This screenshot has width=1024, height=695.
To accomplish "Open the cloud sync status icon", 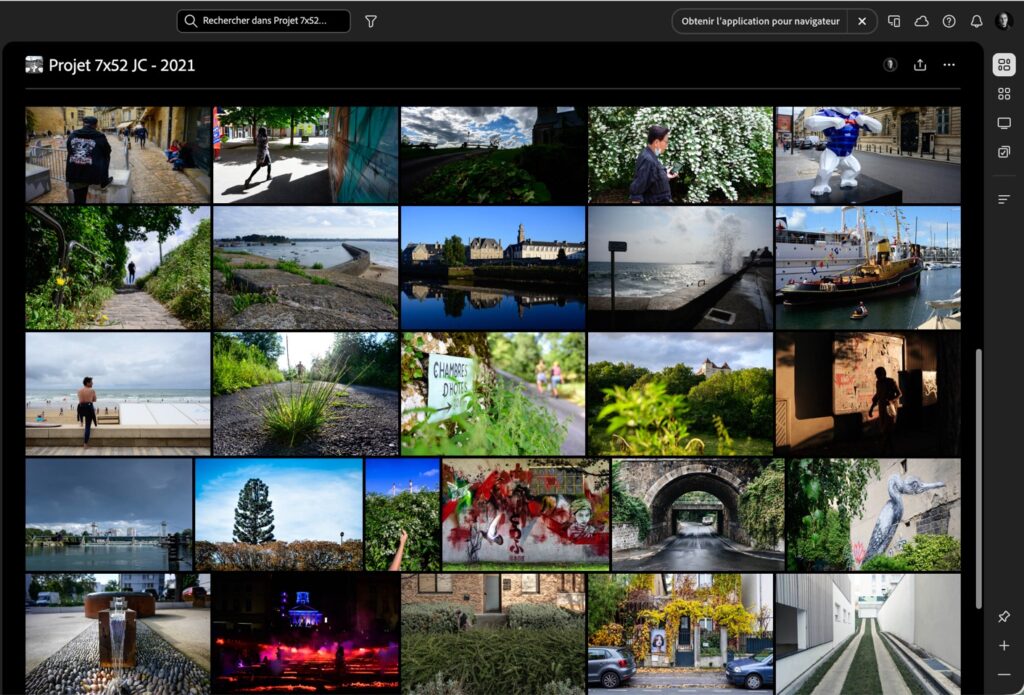I will tap(921, 21).
